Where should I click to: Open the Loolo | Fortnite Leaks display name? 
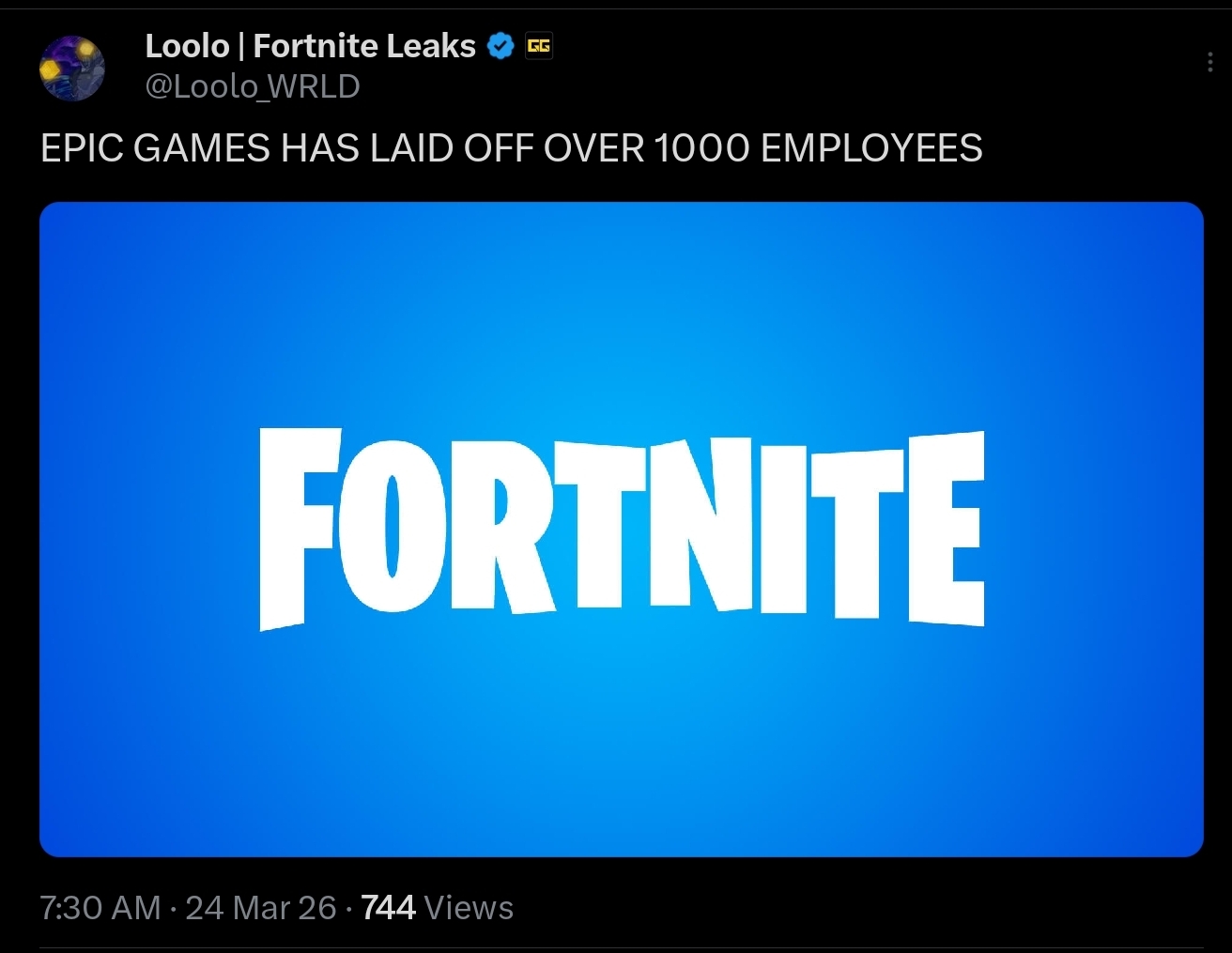(310, 45)
